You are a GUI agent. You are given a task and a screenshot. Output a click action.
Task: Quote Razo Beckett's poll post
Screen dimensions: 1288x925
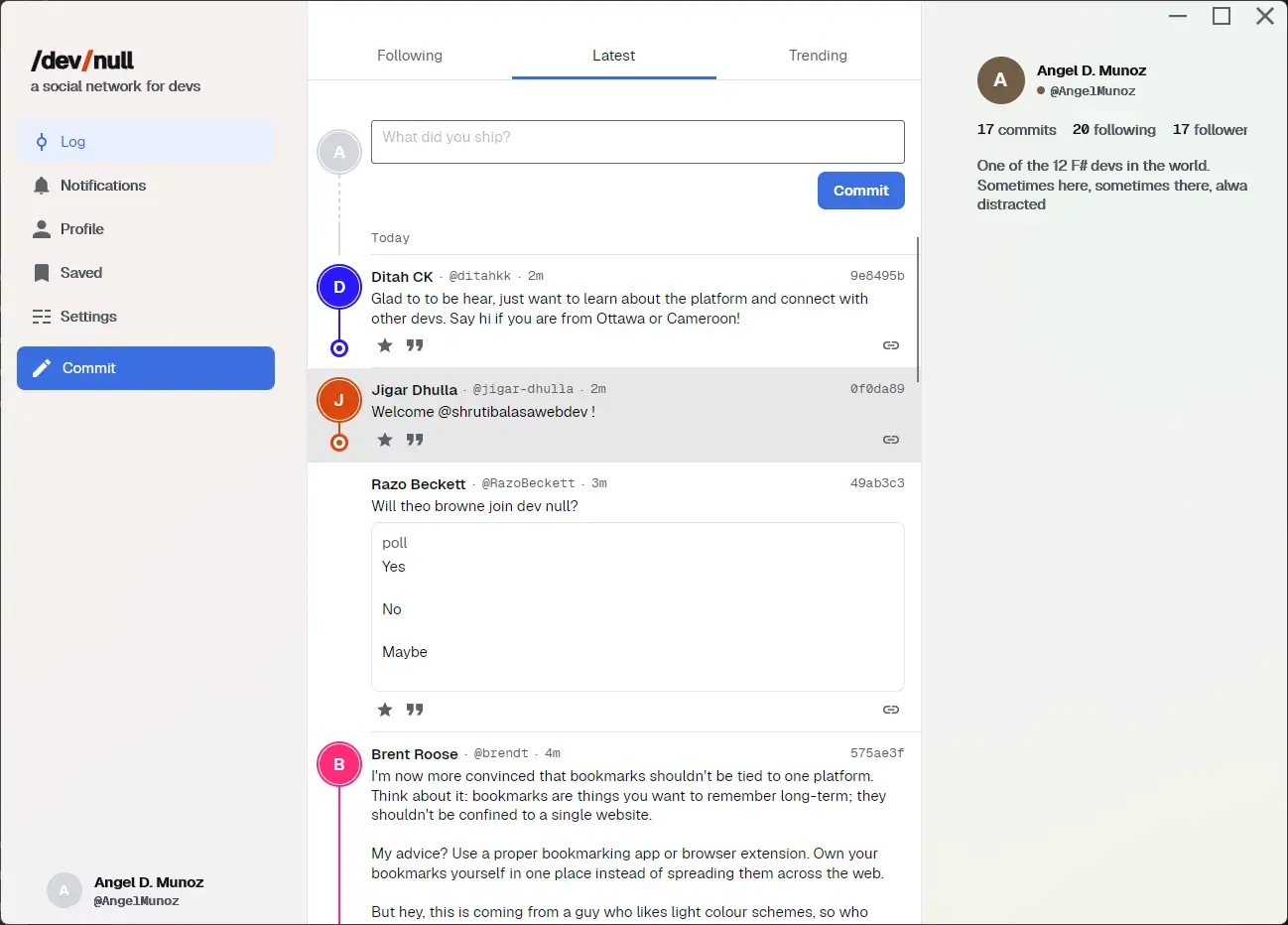(x=415, y=710)
